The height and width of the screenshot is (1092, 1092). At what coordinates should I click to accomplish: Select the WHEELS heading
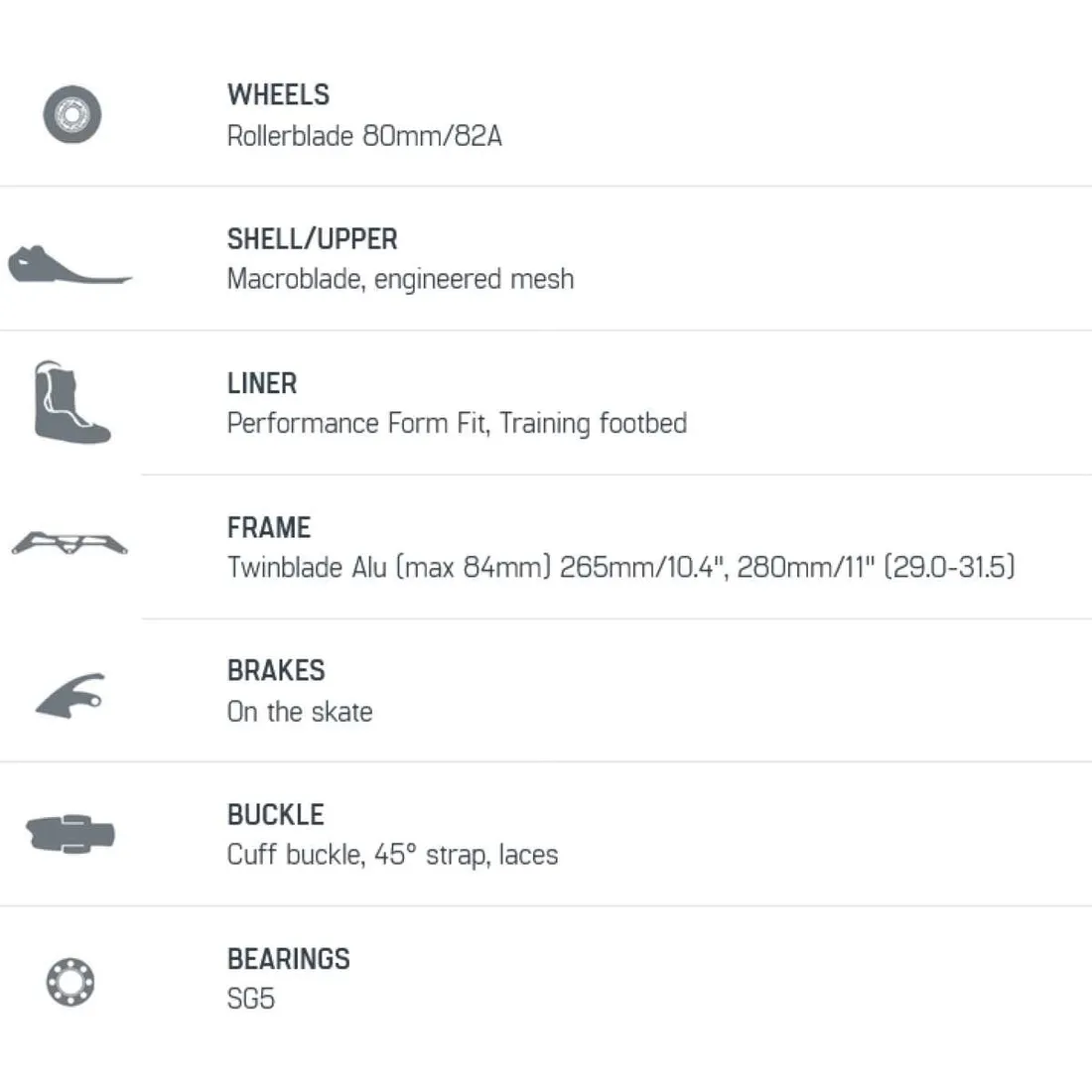click(278, 95)
